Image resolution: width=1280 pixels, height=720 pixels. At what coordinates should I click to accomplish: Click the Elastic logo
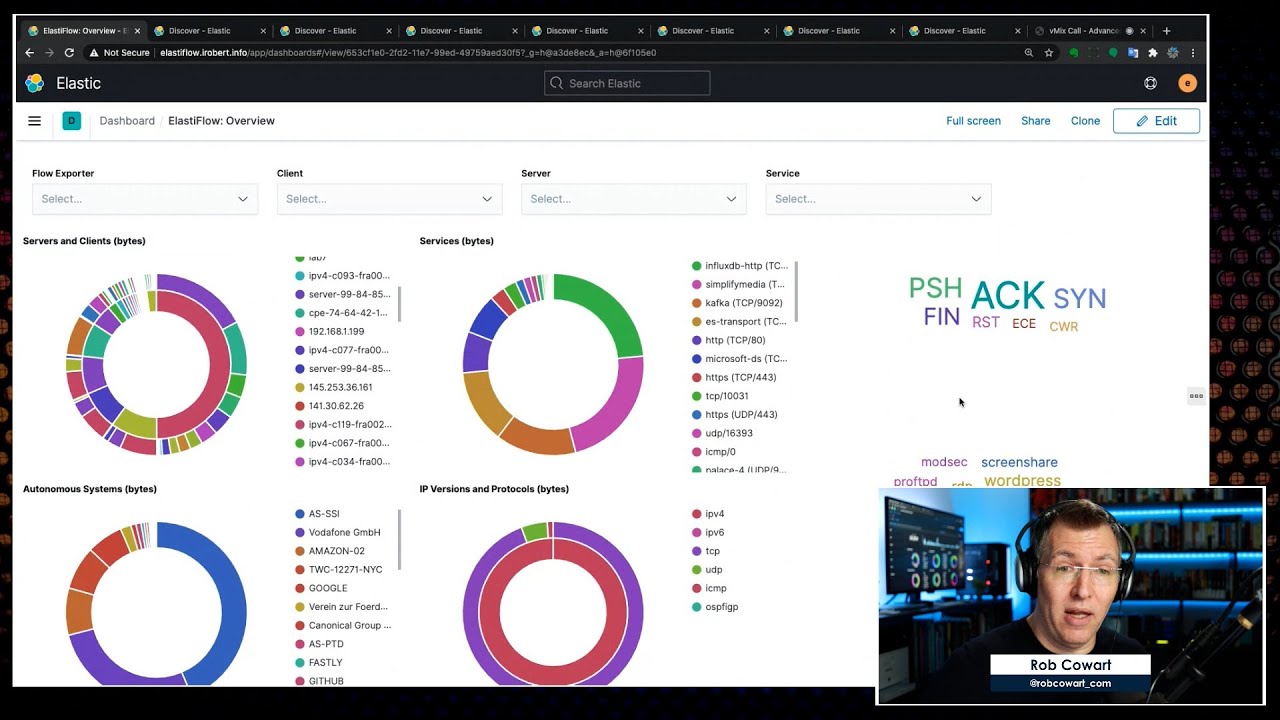pos(35,83)
